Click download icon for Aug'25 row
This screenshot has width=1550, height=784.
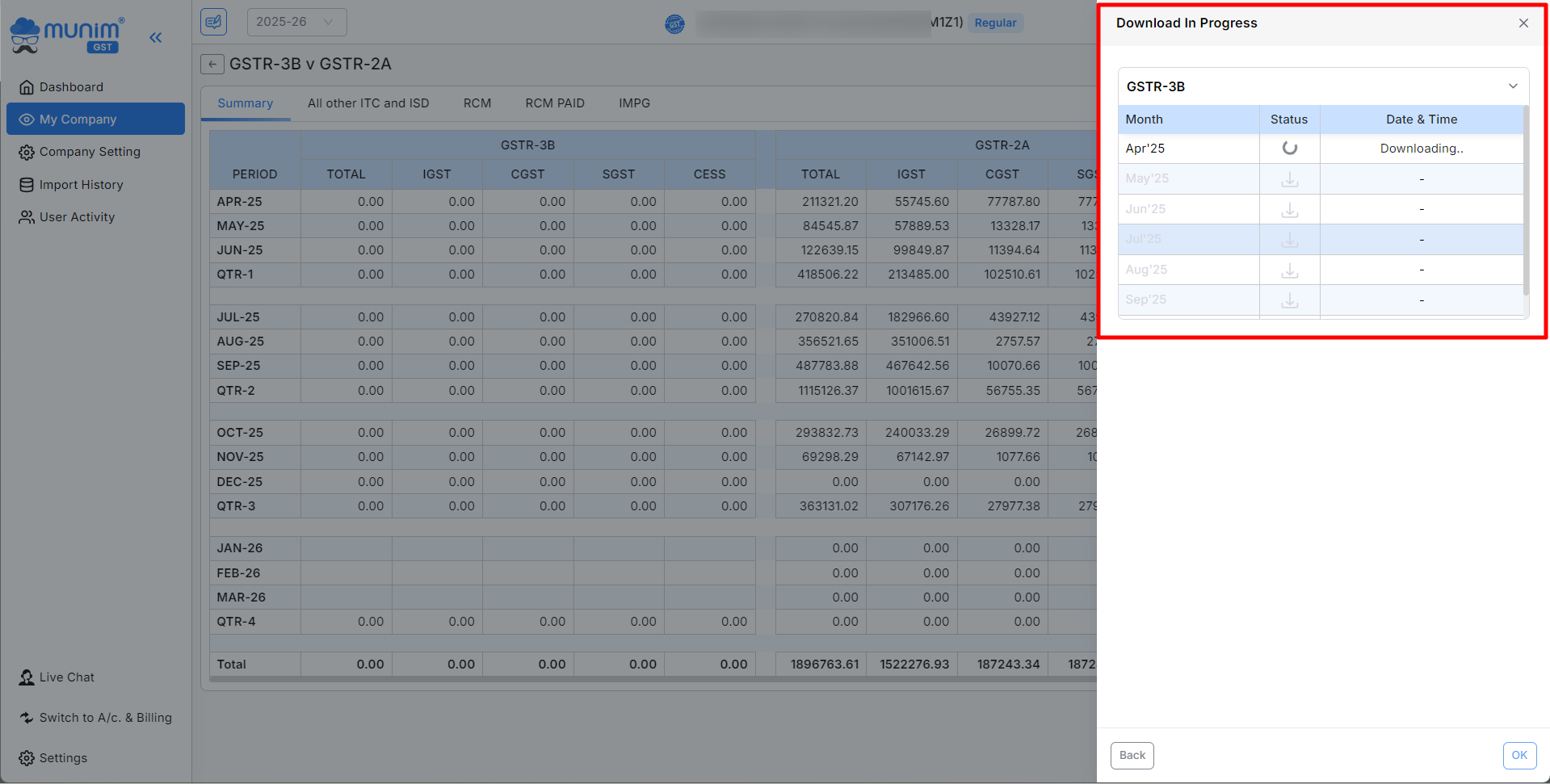point(1290,270)
